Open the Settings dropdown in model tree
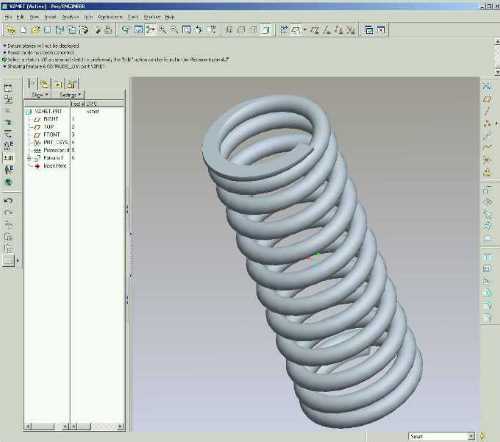This screenshot has width=500, height=442. tap(70, 95)
